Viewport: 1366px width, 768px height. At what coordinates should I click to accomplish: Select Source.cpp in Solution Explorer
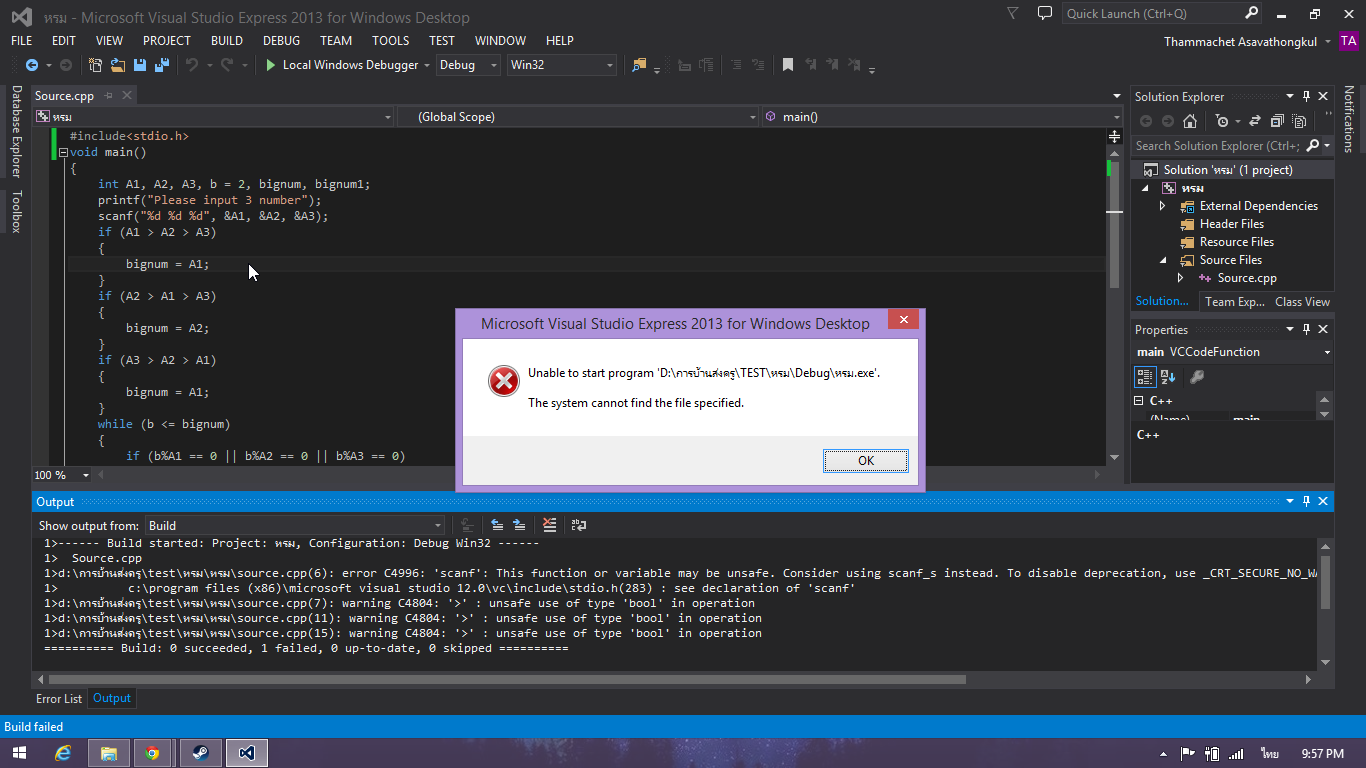point(1246,278)
